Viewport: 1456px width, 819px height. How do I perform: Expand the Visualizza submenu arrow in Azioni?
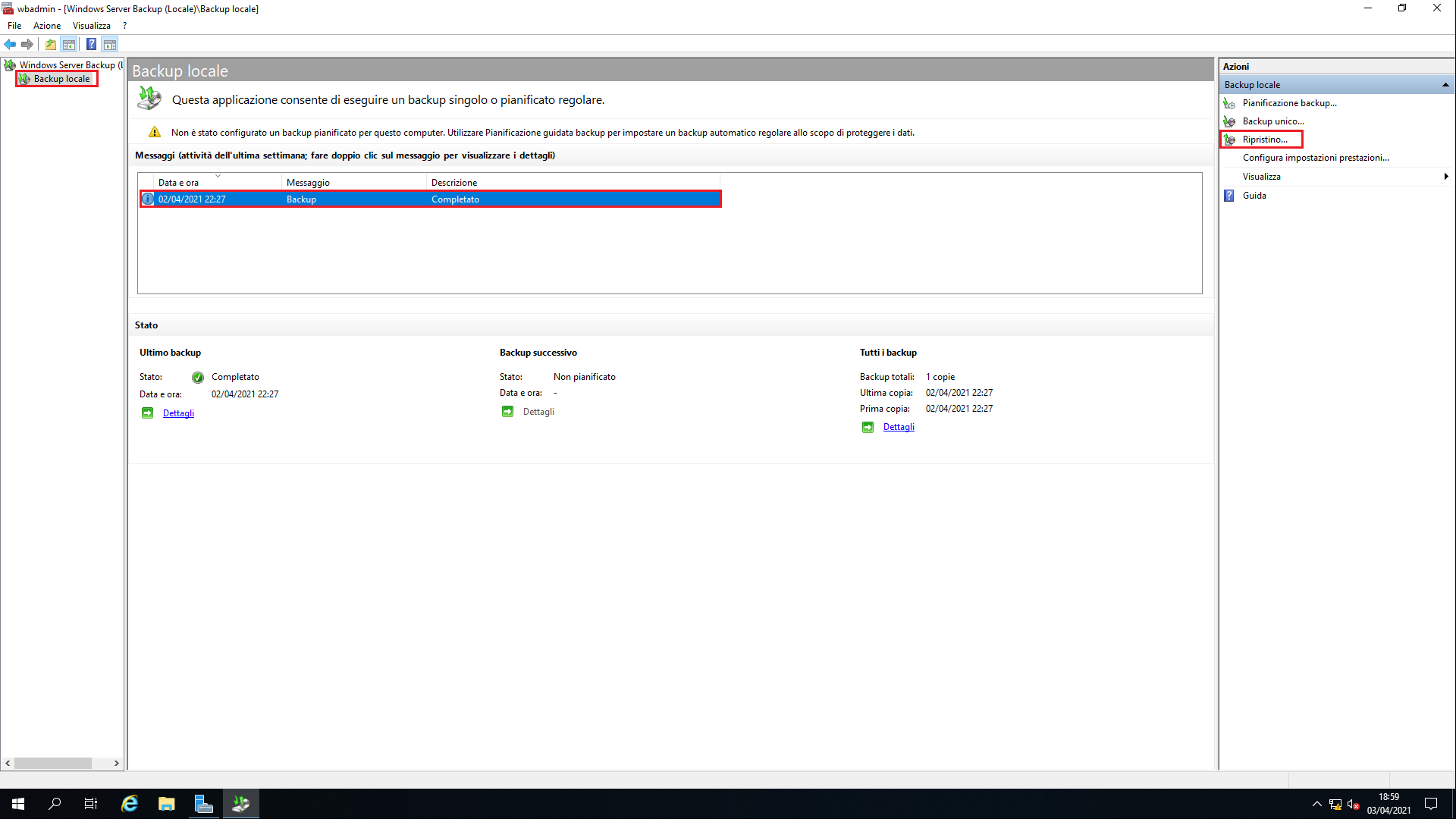[x=1446, y=177]
